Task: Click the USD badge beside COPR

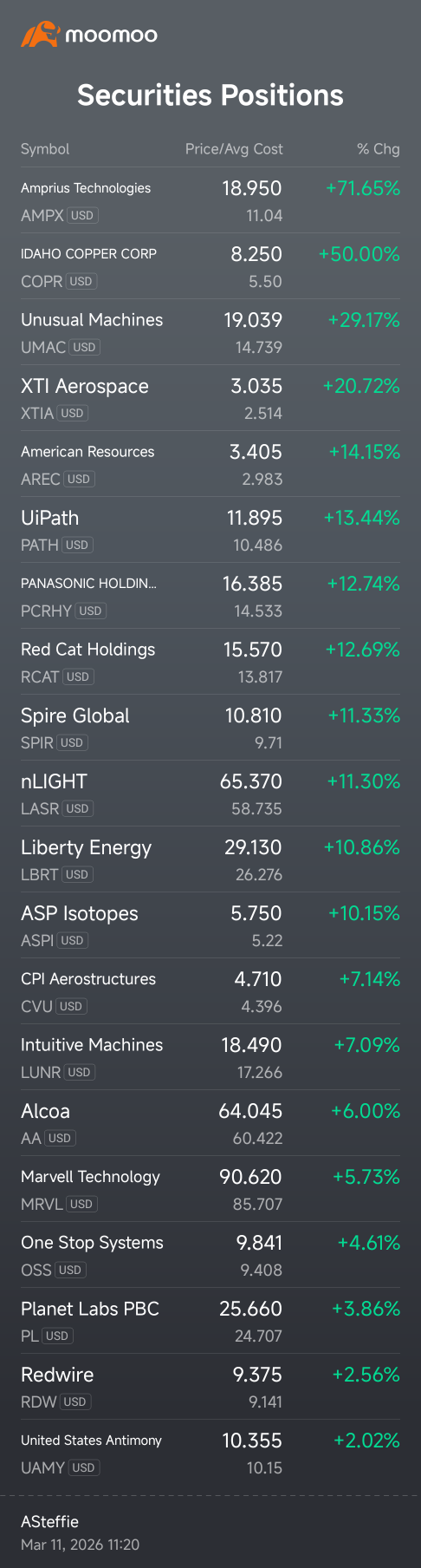Action: click(x=81, y=281)
